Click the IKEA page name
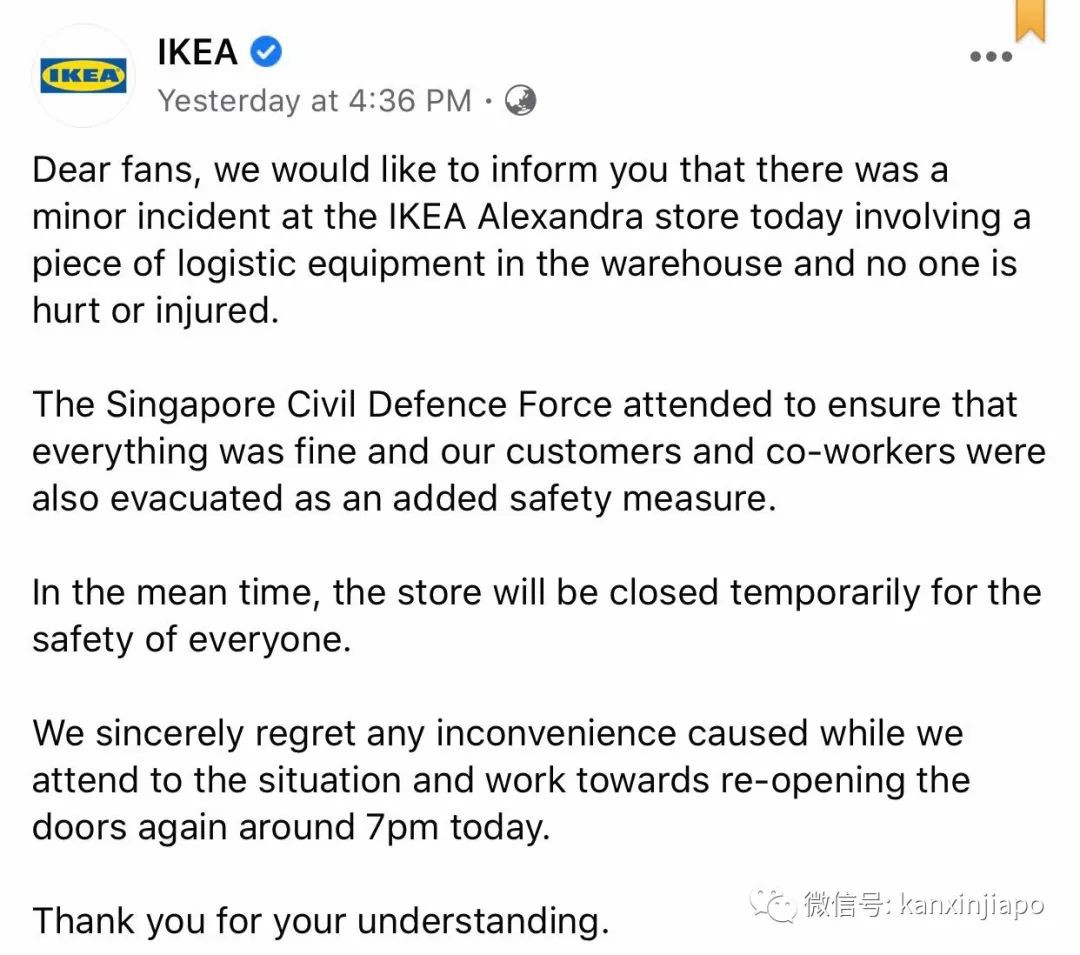1080x955 pixels. tap(197, 51)
